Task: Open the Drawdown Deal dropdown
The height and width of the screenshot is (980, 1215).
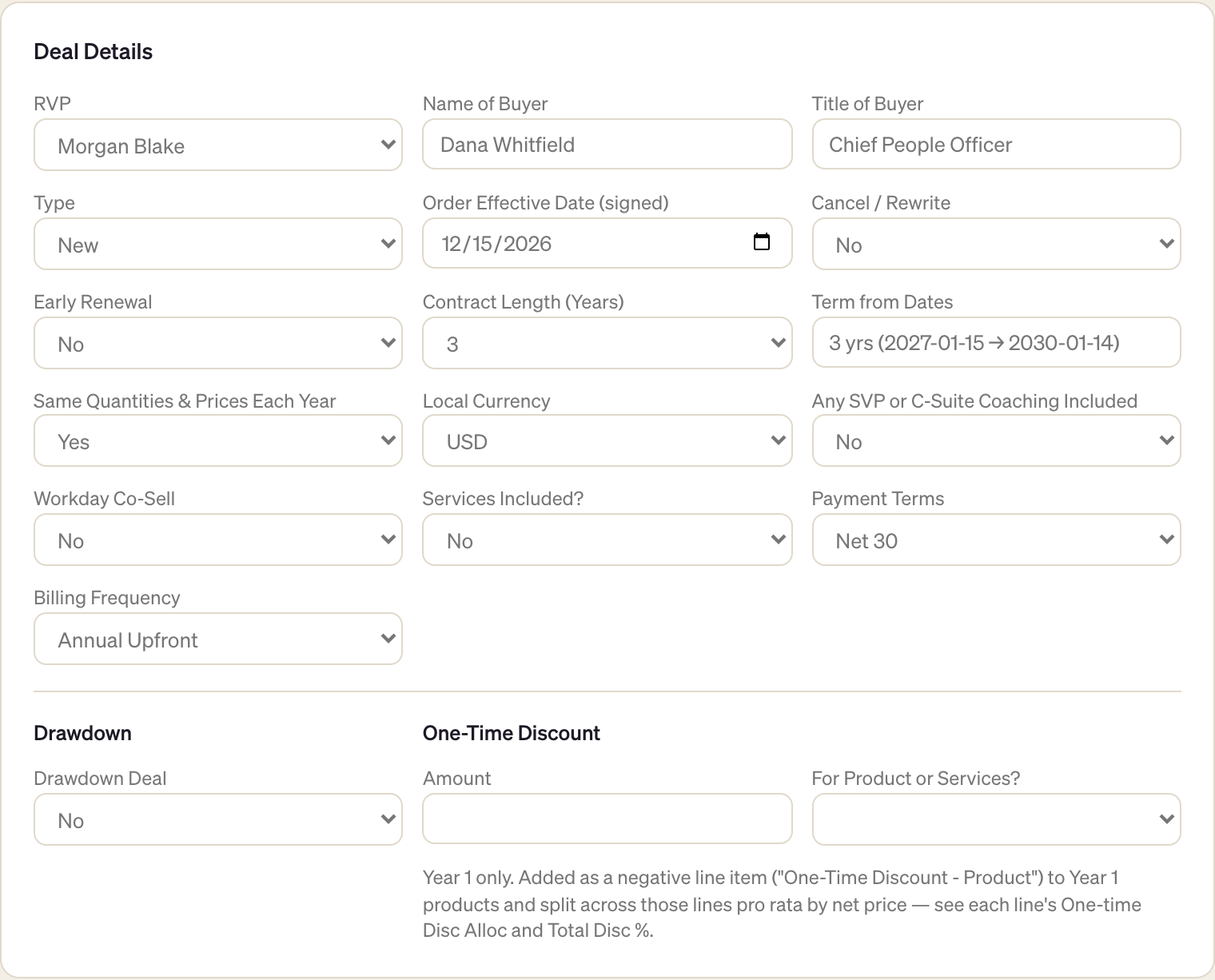Action: click(x=218, y=819)
